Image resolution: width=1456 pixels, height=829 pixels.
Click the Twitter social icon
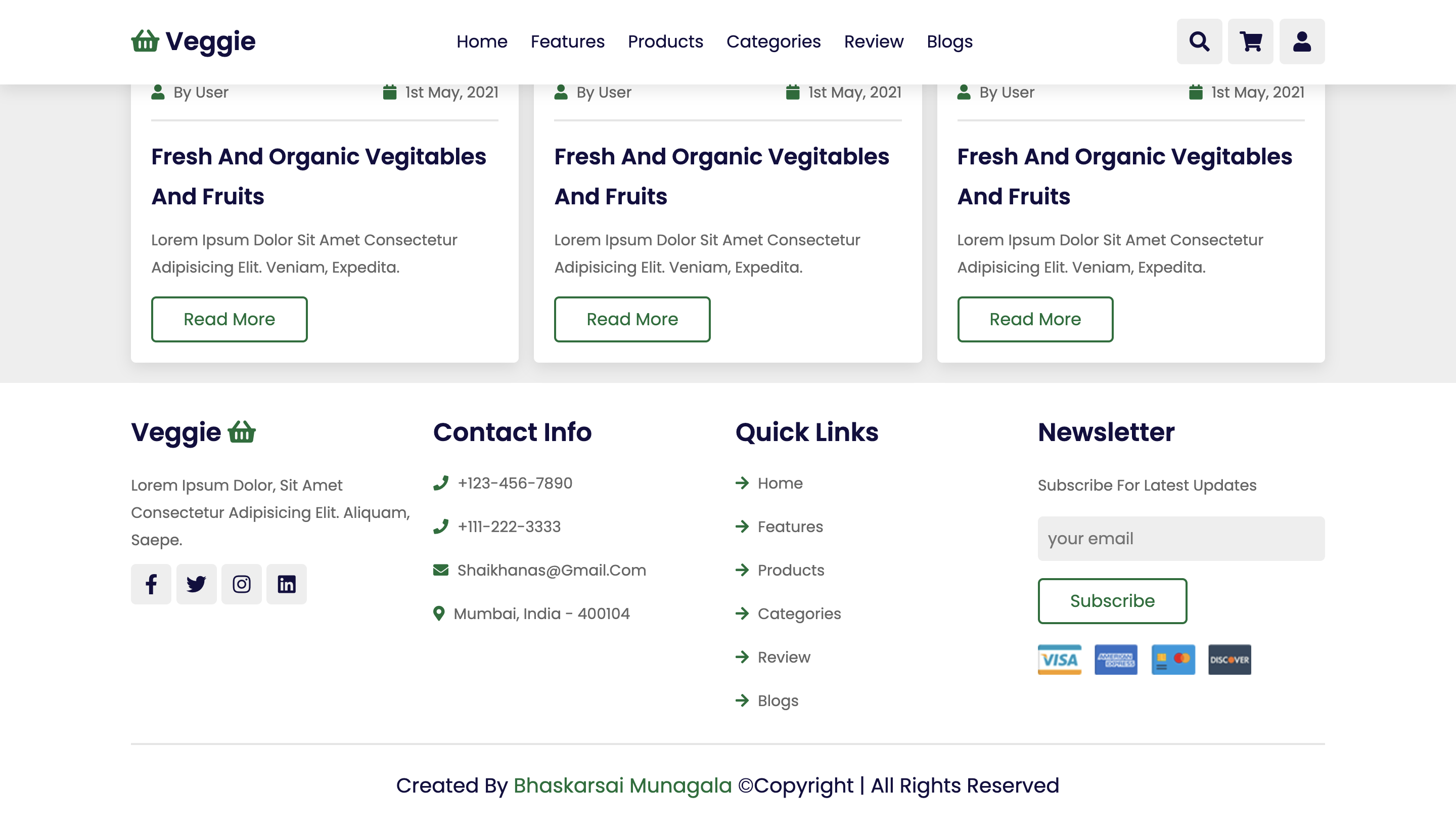196,584
